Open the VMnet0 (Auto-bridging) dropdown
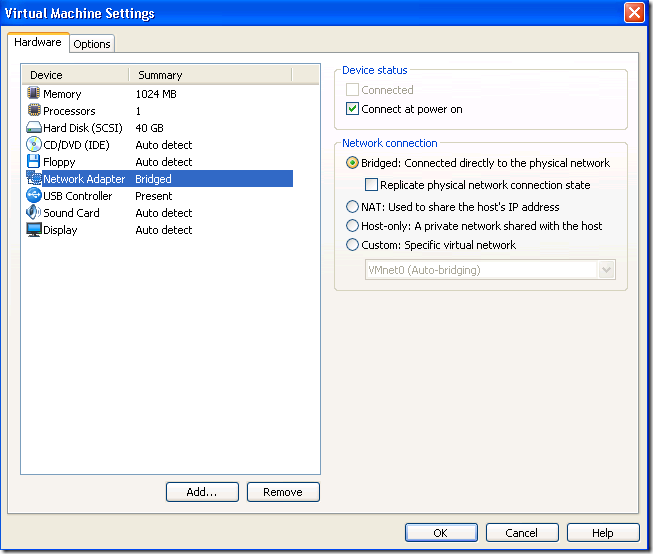 tap(606, 270)
